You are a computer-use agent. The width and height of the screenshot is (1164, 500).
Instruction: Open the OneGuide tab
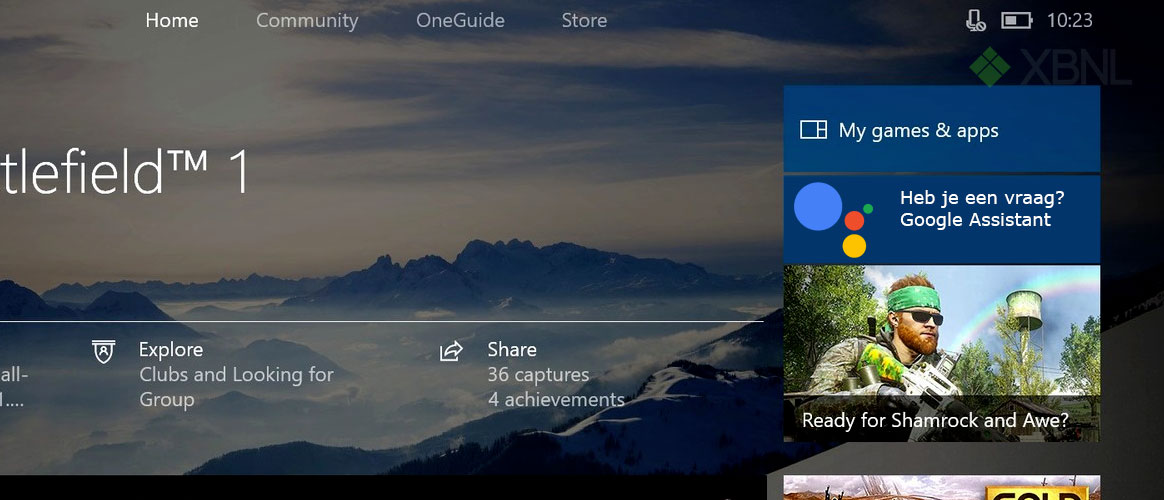click(x=460, y=21)
